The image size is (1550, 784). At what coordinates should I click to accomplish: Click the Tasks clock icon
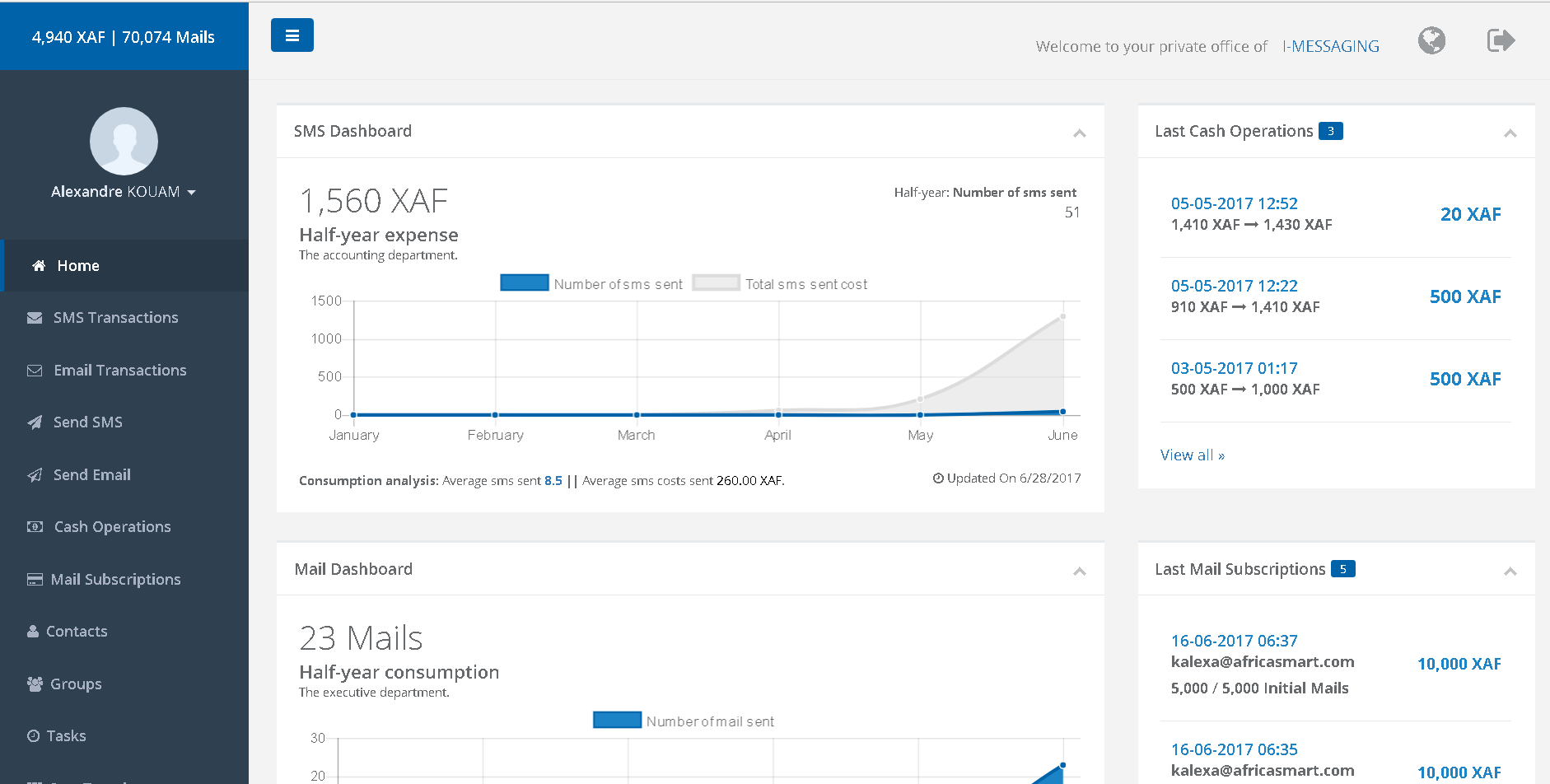pyautogui.click(x=33, y=736)
